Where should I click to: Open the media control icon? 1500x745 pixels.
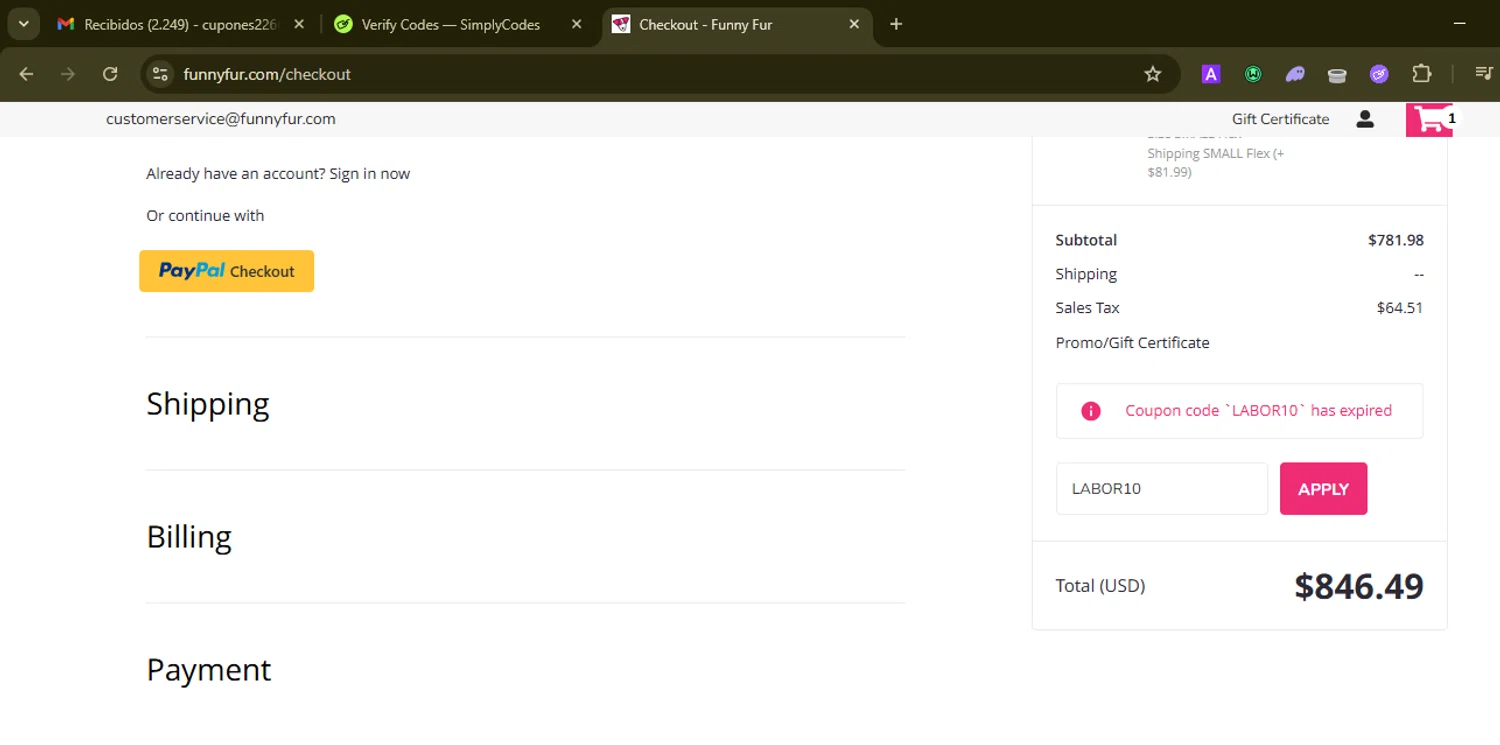tap(1484, 74)
